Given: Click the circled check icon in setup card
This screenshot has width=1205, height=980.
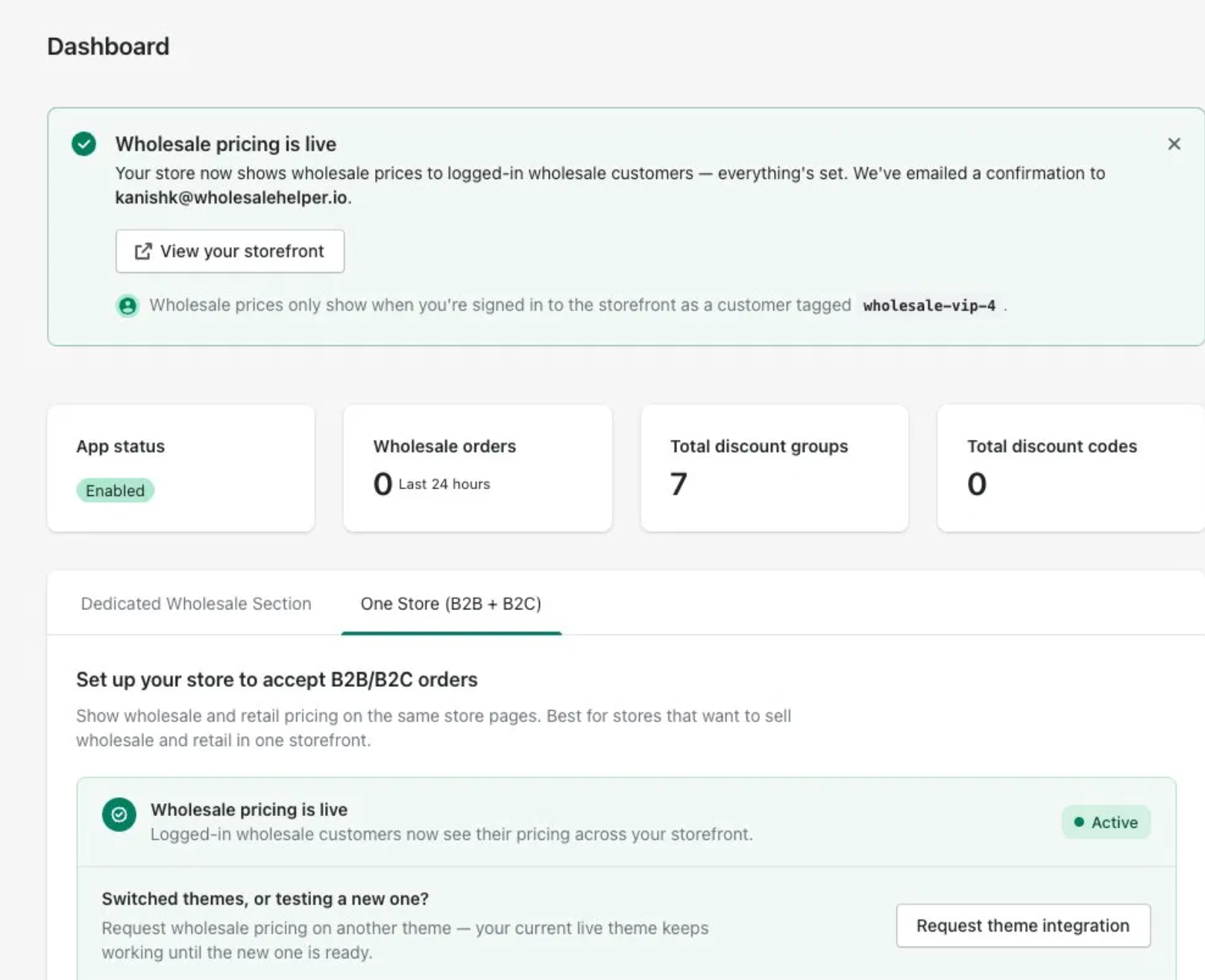Looking at the screenshot, I should (119, 814).
